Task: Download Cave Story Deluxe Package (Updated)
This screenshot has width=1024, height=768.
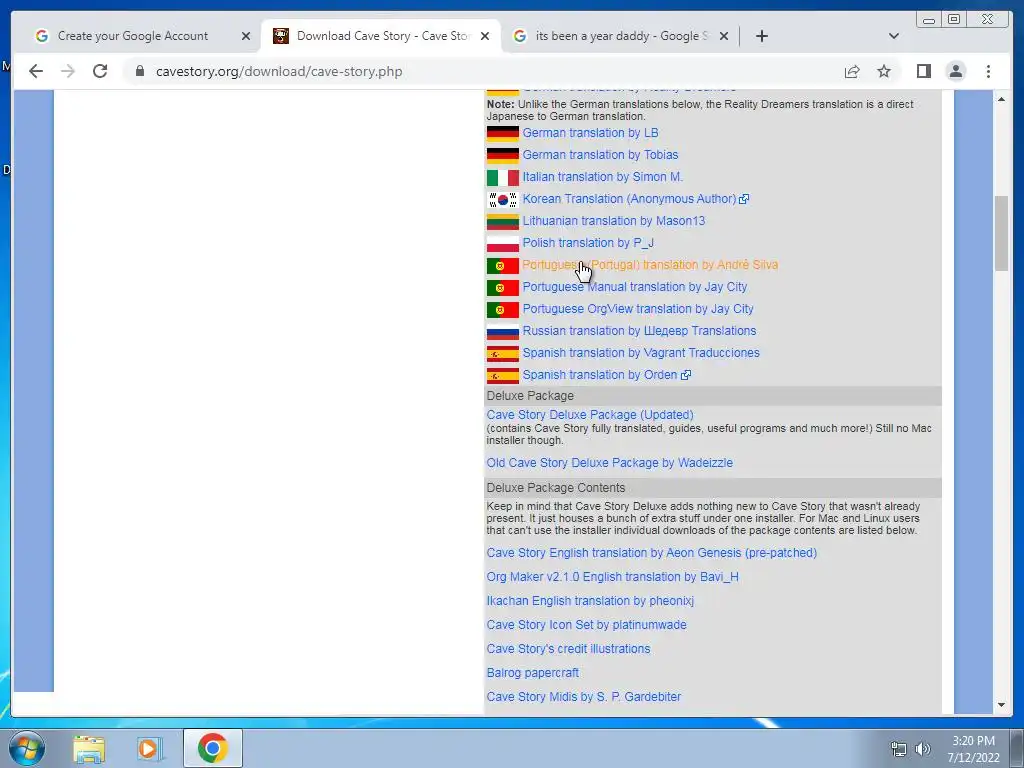Action: 590,415
